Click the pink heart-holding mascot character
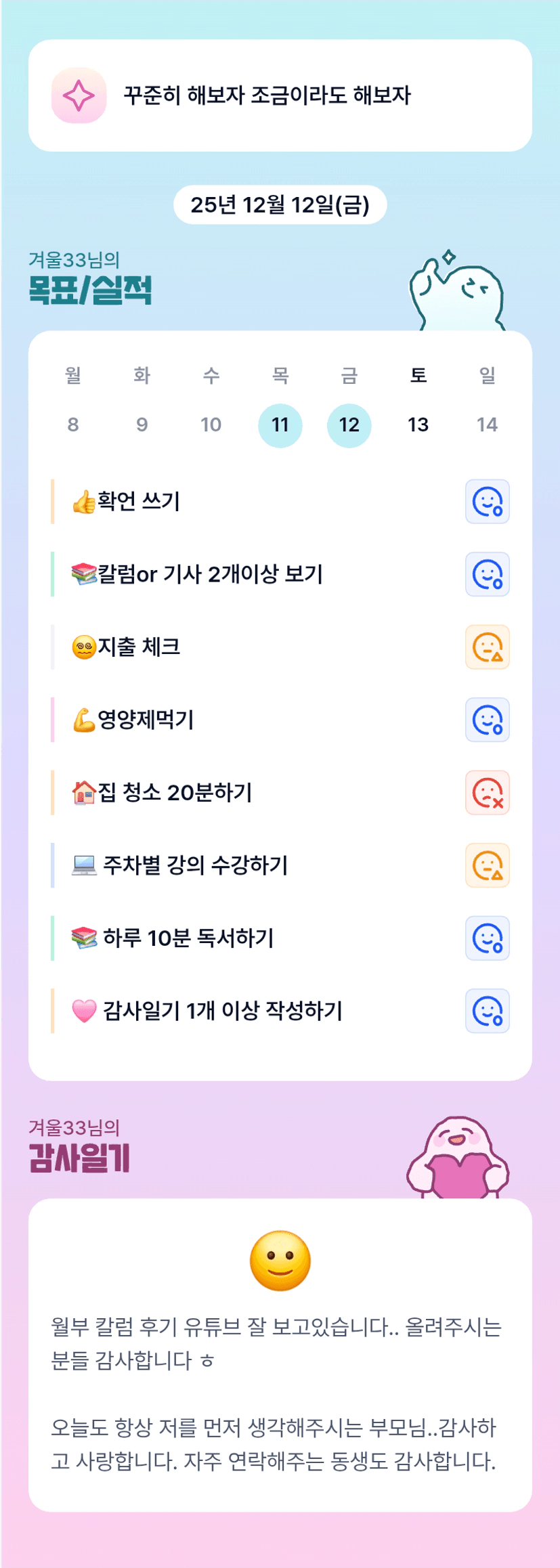The height and width of the screenshot is (1568, 560). [458, 1158]
